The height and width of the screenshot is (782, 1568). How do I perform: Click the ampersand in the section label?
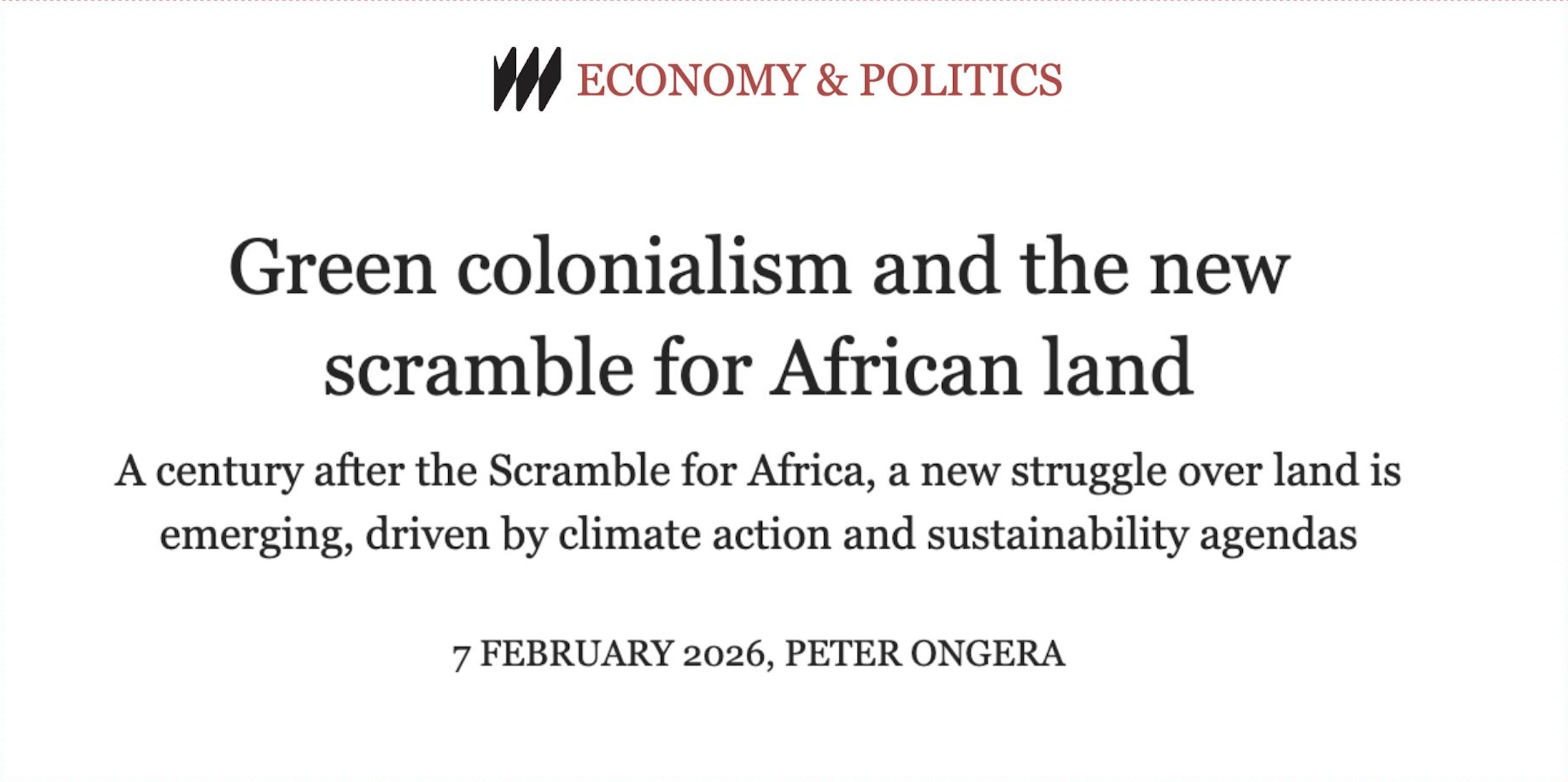[832, 81]
